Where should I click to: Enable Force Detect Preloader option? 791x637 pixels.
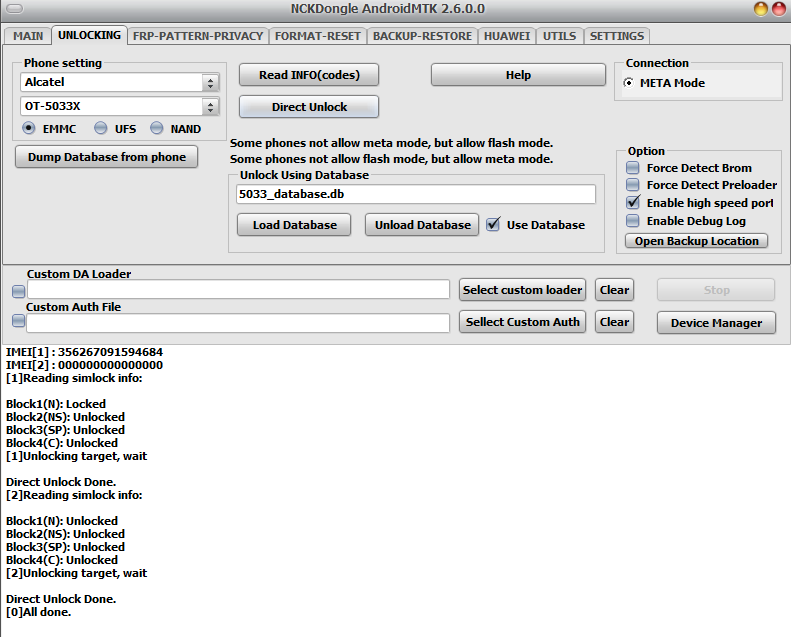click(633, 185)
